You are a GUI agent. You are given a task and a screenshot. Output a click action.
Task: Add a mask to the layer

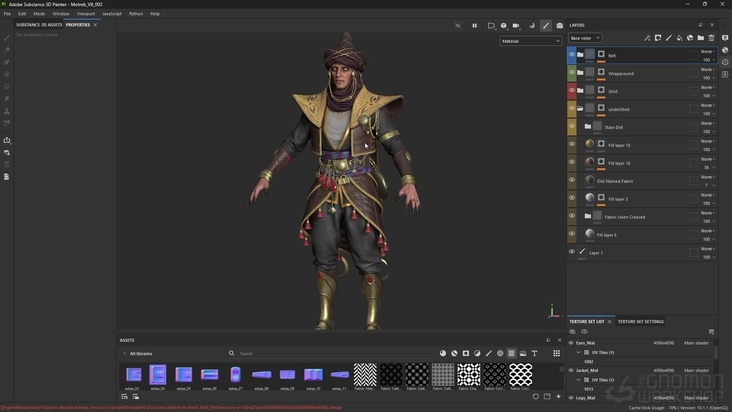(x=658, y=38)
